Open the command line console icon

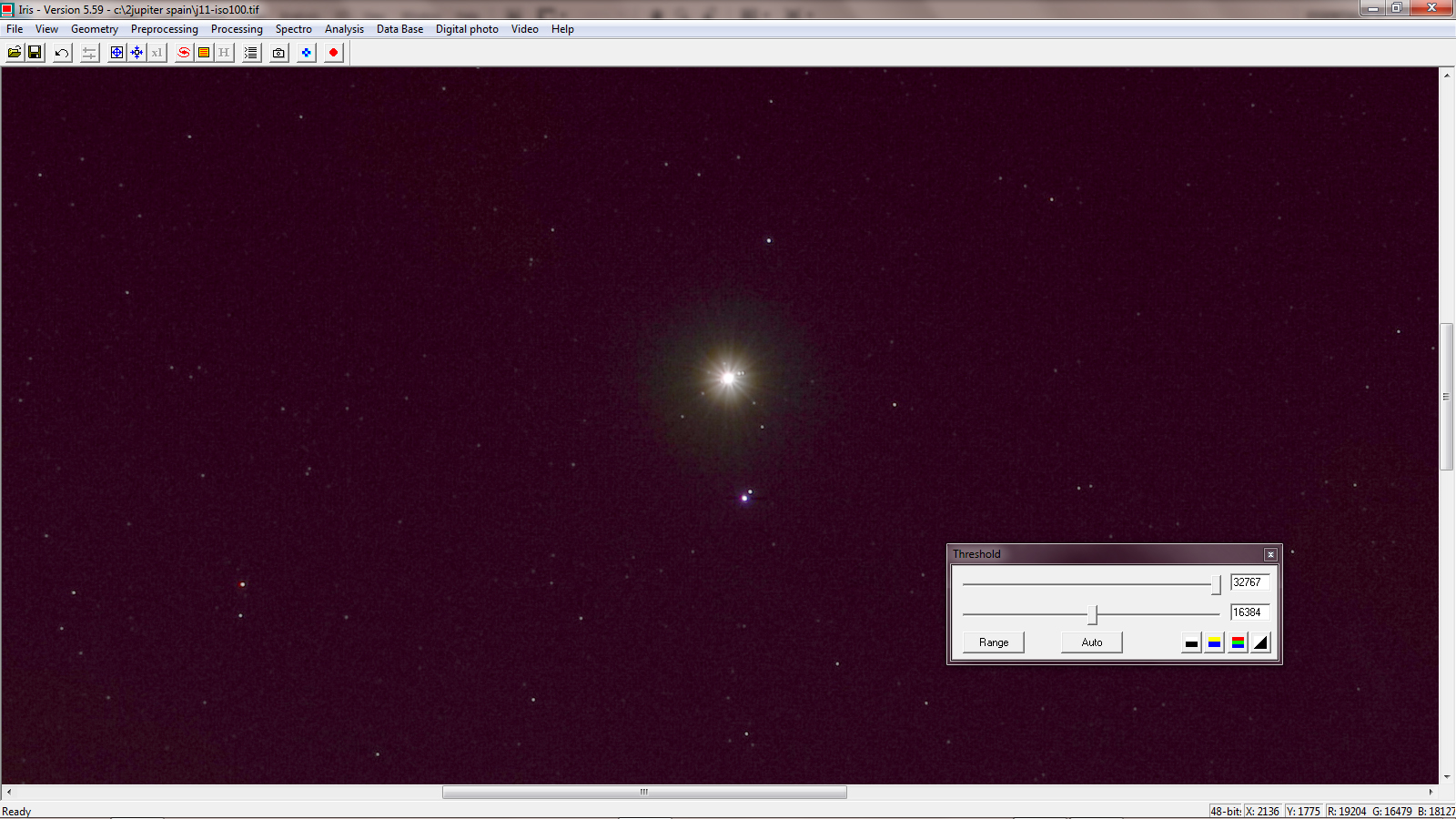click(251, 53)
